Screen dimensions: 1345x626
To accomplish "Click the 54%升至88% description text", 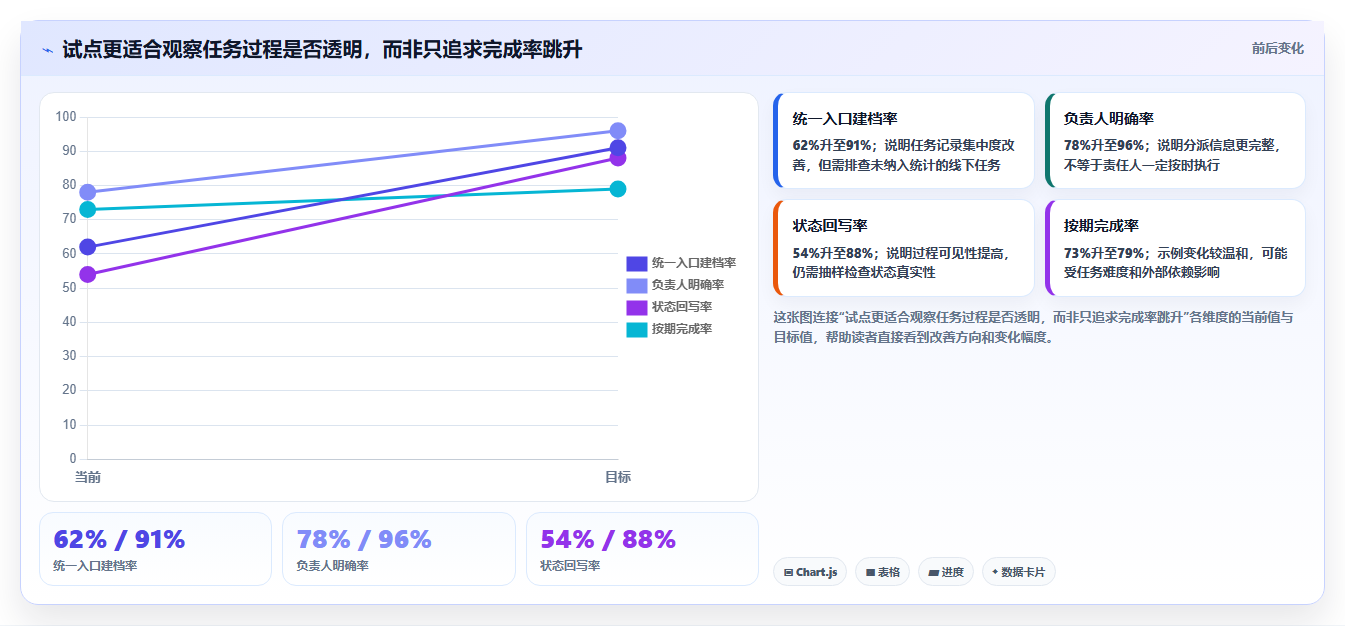I will pos(903,262).
